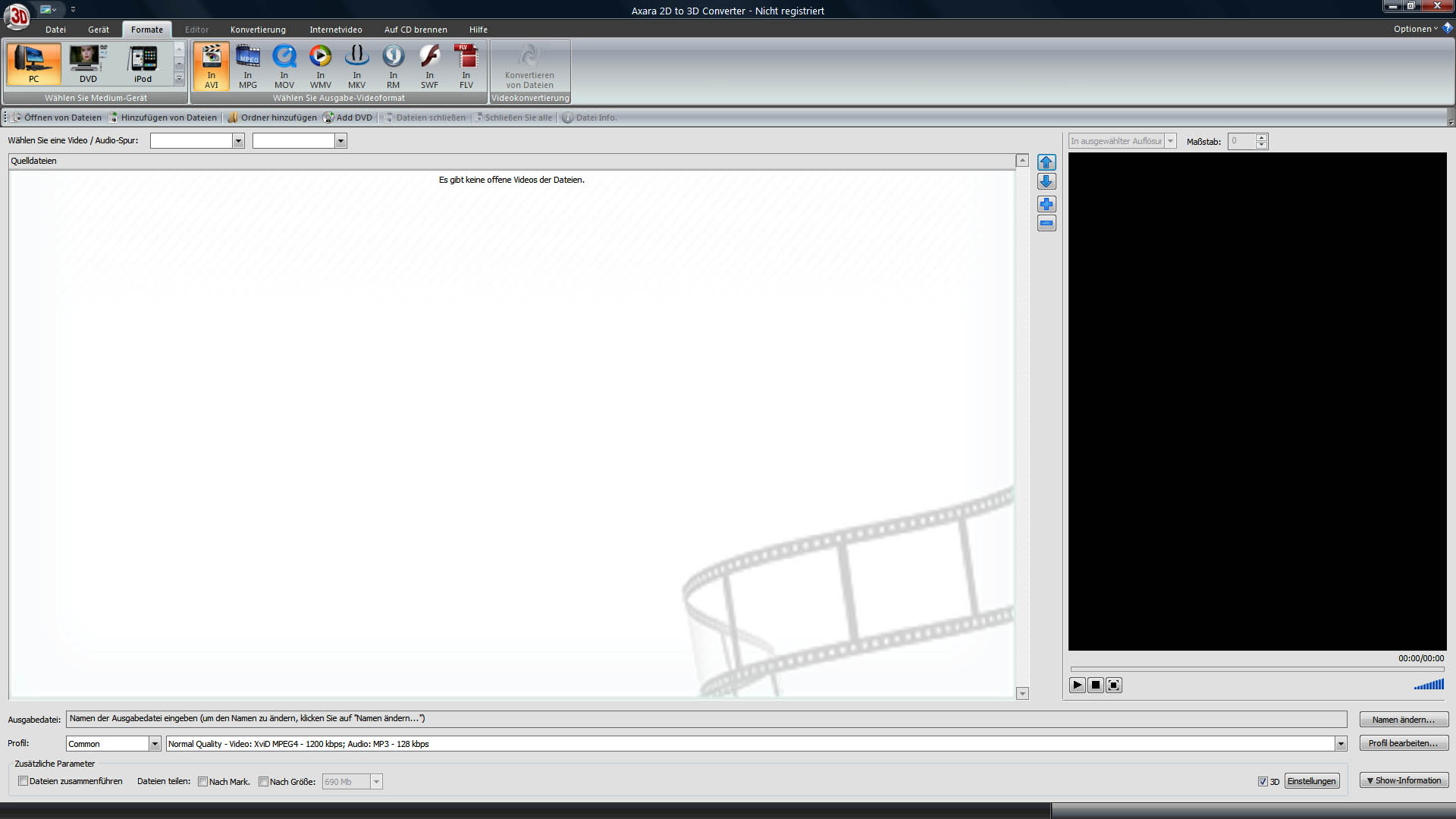Open the Internetvideo tab
Viewport: 1456px width, 819px height.
[335, 30]
